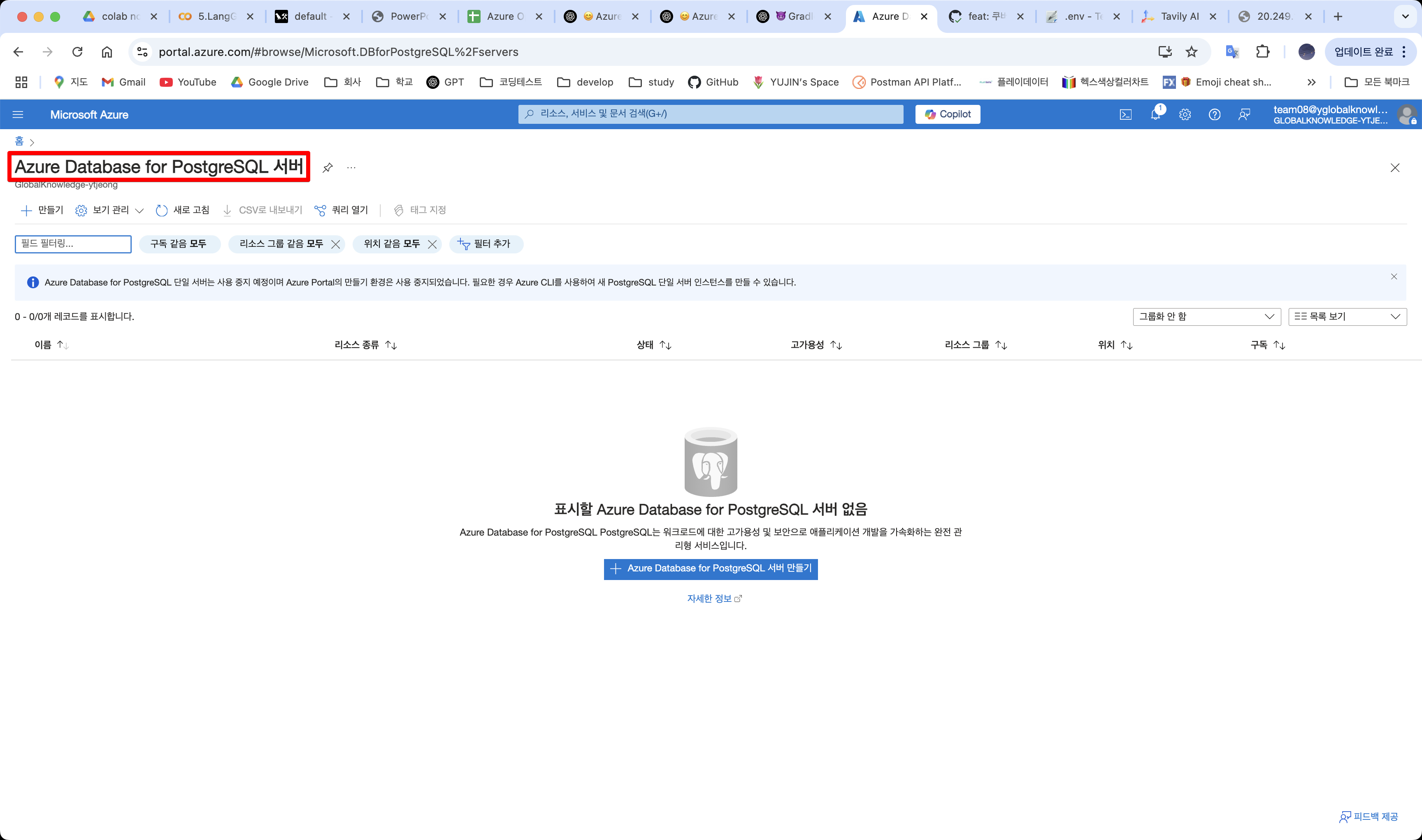Open Google Translate icon in address bar
The image size is (1422, 840).
1232,52
